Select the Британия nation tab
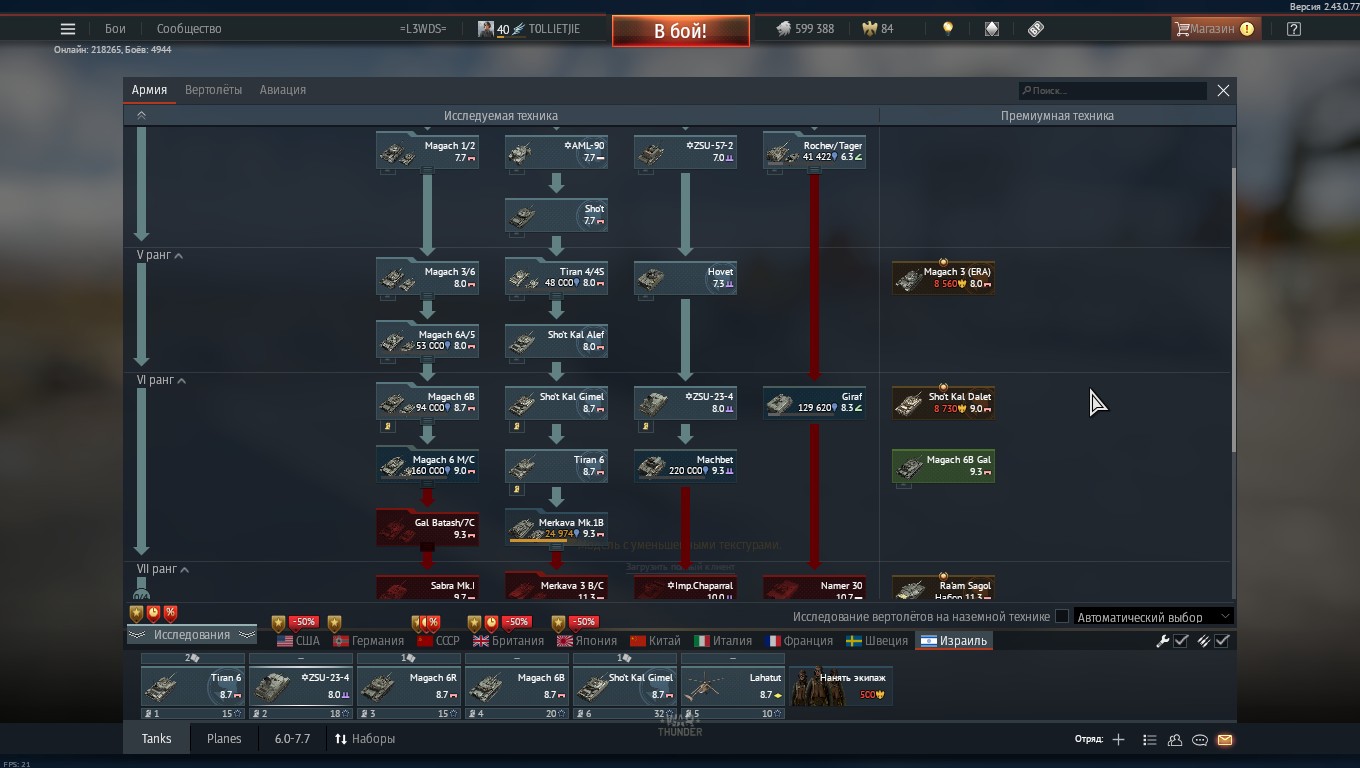Screen dimensions: 1360x768 tap(508, 641)
